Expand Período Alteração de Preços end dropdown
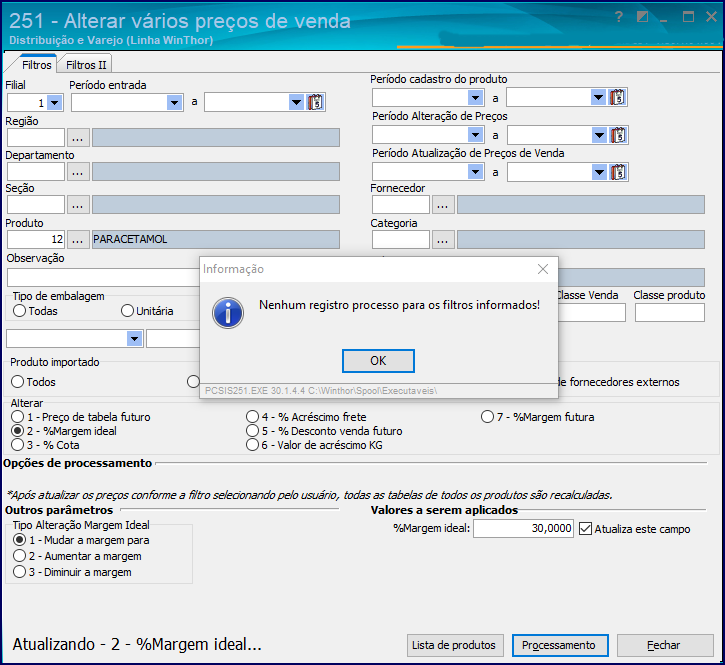Screen dimensions: 725x665 [x=599, y=135]
